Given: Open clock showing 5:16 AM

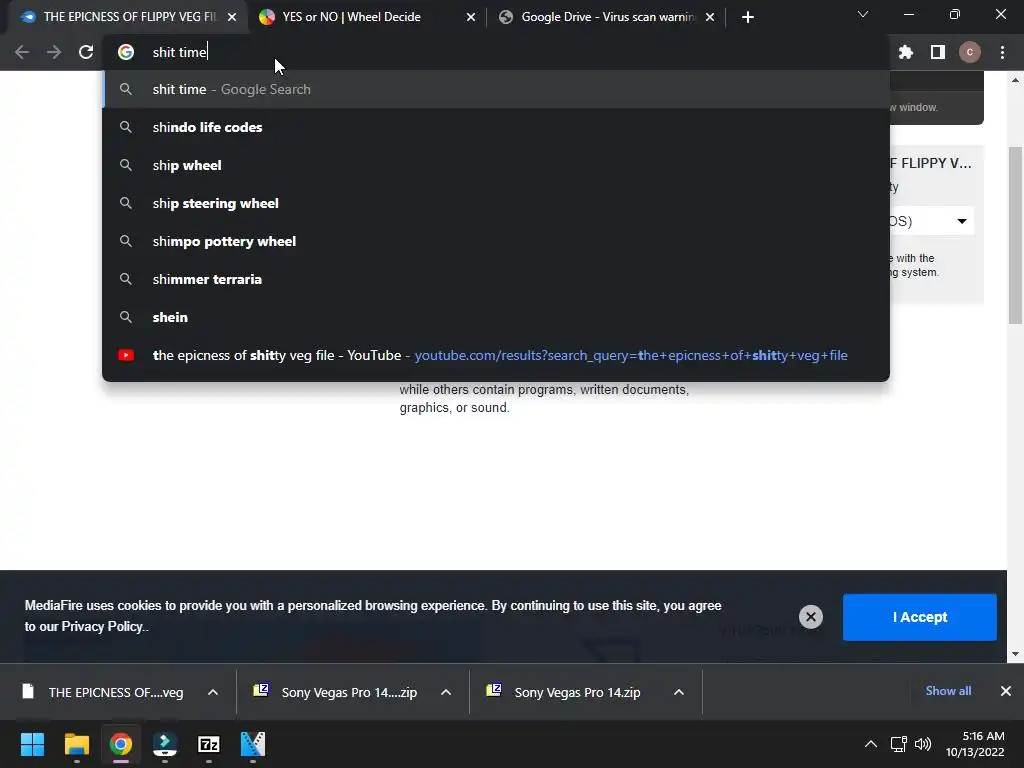Looking at the screenshot, I should point(976,744).
